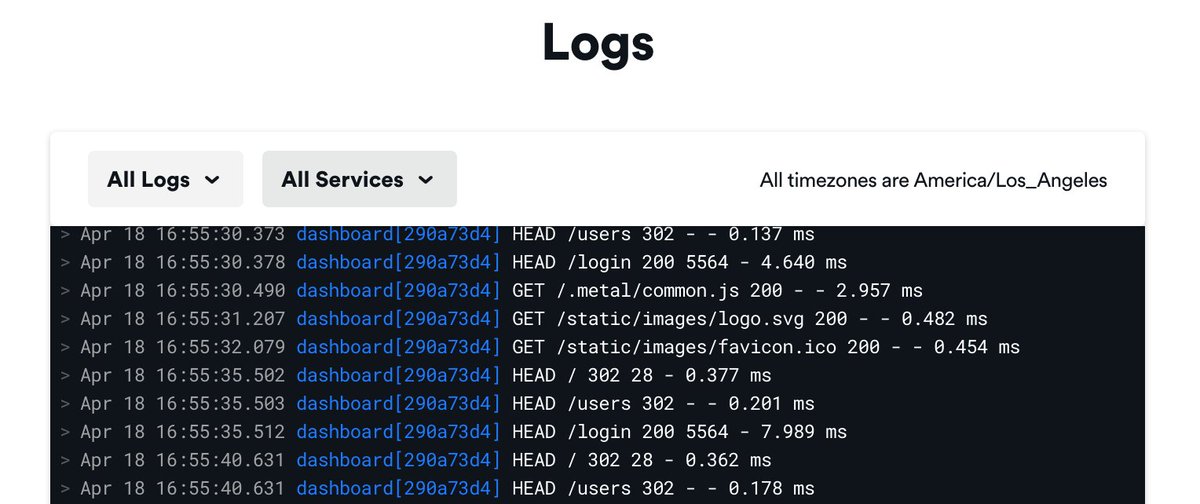Click the HEAD /login 7.989 ms log line
The height and width of the screenshot is (504, 1200).
pos(453,432)
